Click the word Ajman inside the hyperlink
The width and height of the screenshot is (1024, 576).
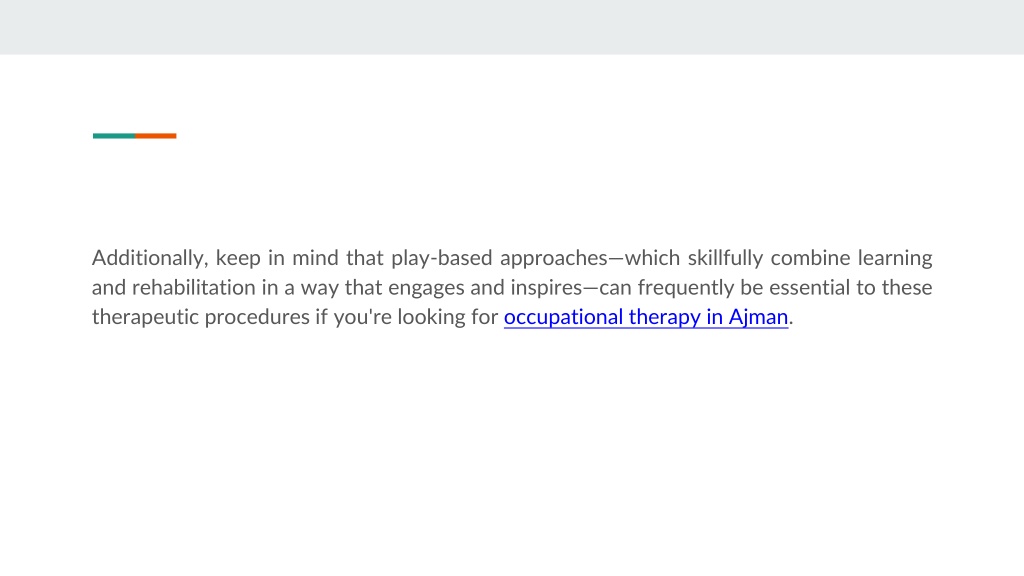coord(758,317)
